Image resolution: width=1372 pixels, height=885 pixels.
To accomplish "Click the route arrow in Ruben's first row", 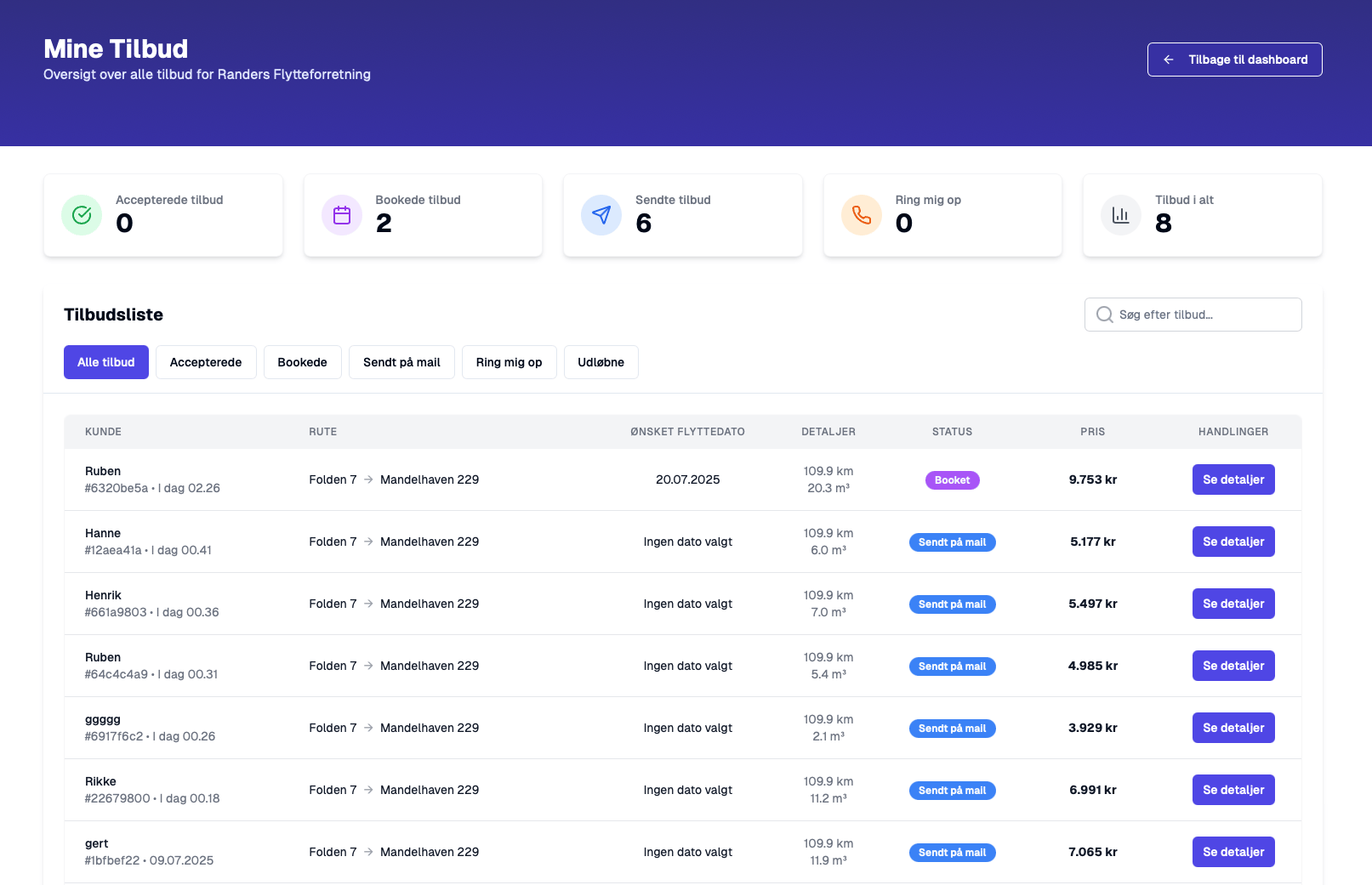I will (x=368, y=479).
